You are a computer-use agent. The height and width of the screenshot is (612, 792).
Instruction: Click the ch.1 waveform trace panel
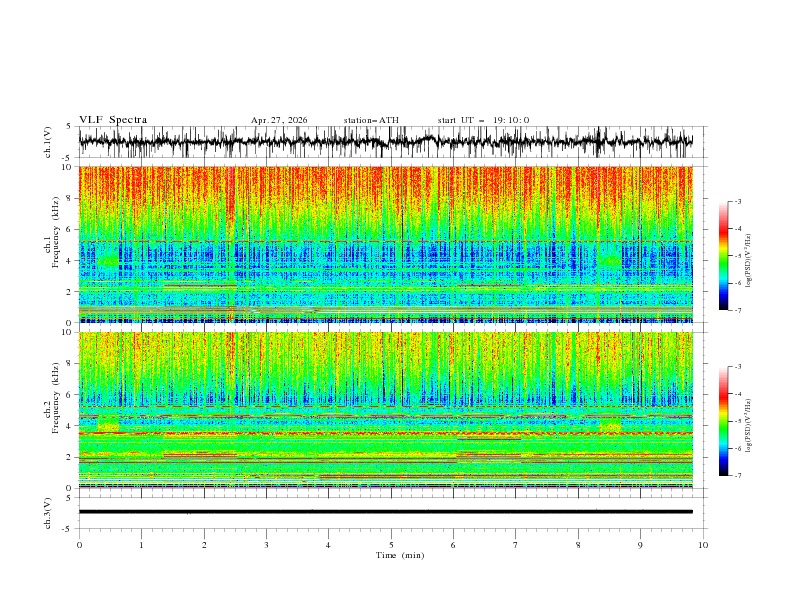point(386,142)
